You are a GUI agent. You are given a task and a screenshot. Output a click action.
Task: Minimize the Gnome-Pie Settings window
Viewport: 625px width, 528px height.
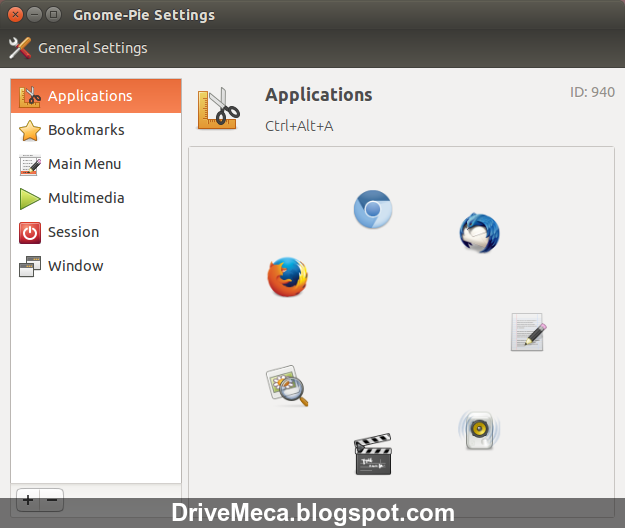pyautogui.click(x=34, y=15)
